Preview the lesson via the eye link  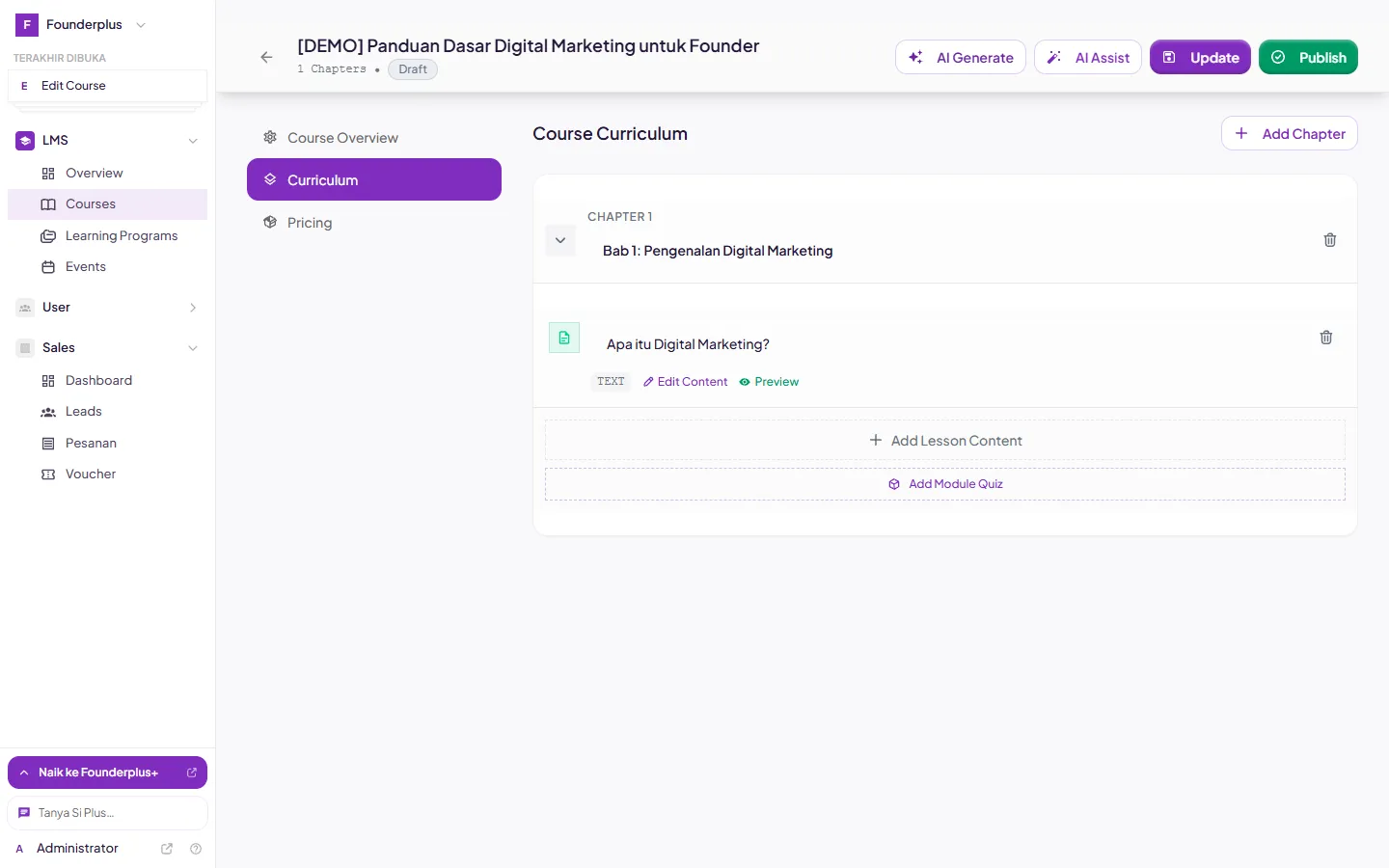pos(769,382)
